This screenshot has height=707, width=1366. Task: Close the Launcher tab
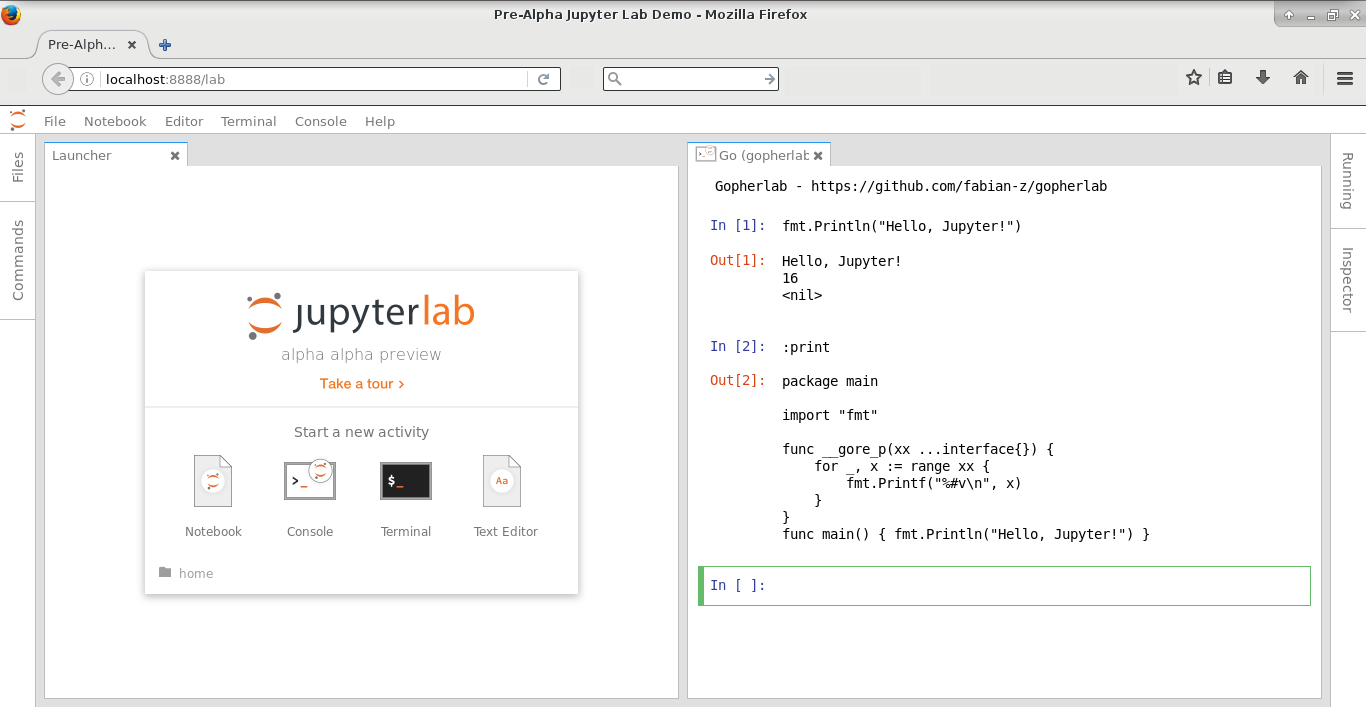click(175, 156)
